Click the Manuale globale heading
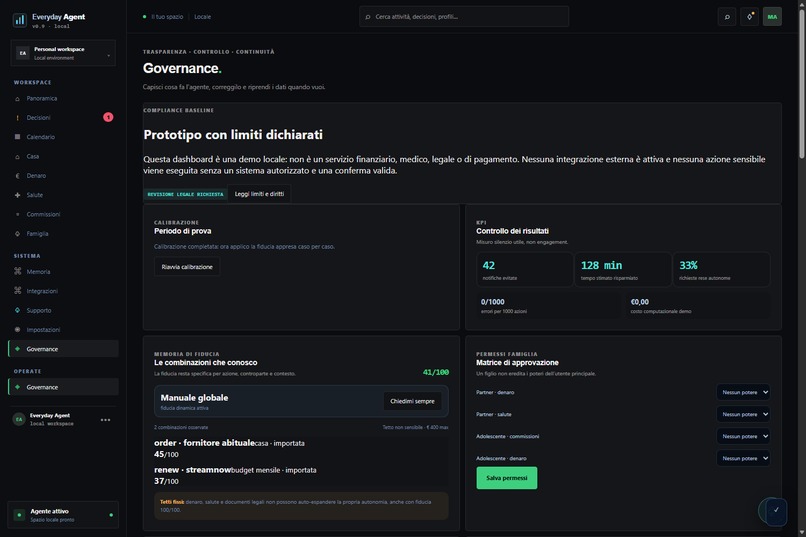The height and width of the screenshot is (537, 806). click(194, 398)
